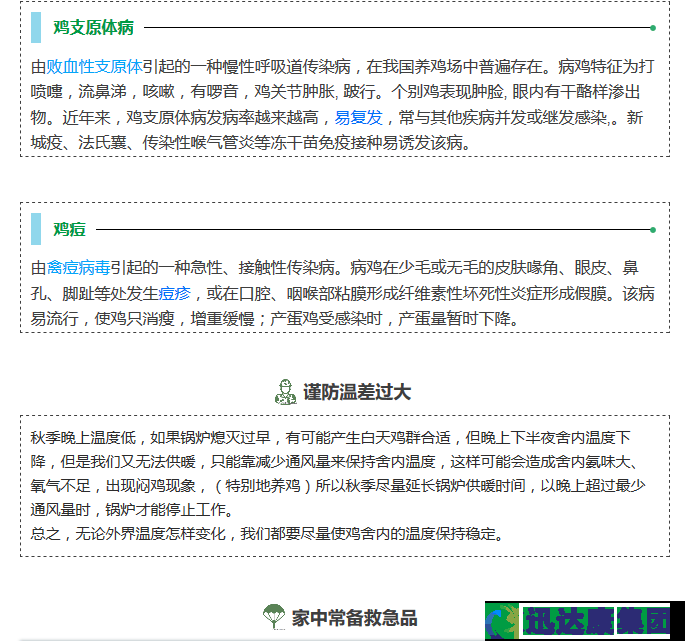Click the 家中常备救急品 heading text
Screen dimensions: 685x641
click(354, 617)
